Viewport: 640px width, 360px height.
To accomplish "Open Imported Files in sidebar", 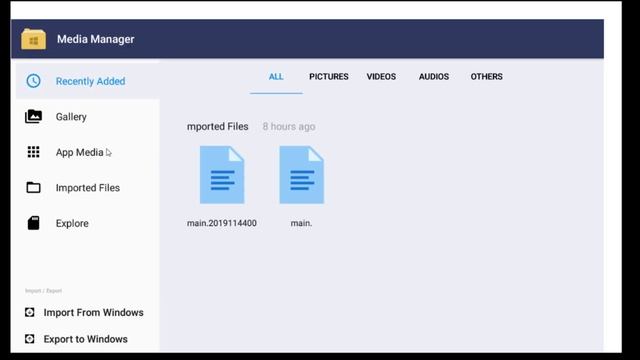I will [87, 188].
